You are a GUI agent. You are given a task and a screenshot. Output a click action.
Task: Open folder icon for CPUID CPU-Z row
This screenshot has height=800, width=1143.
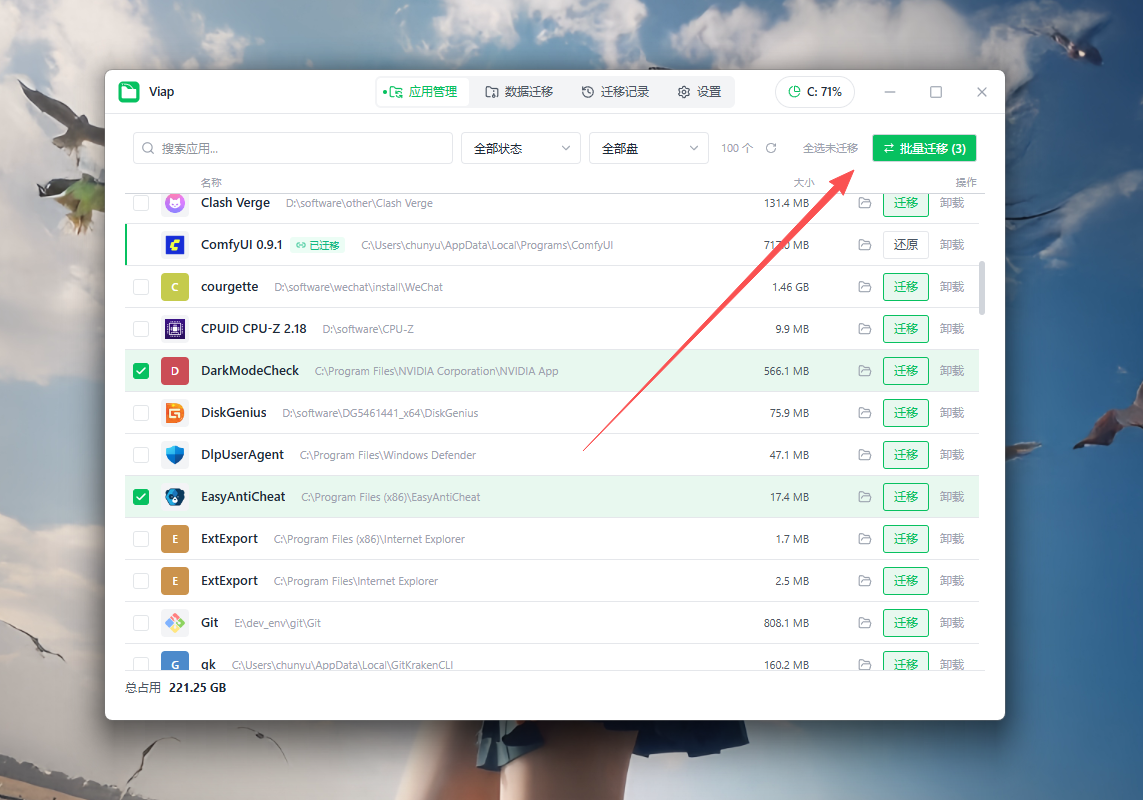point(865,329)
